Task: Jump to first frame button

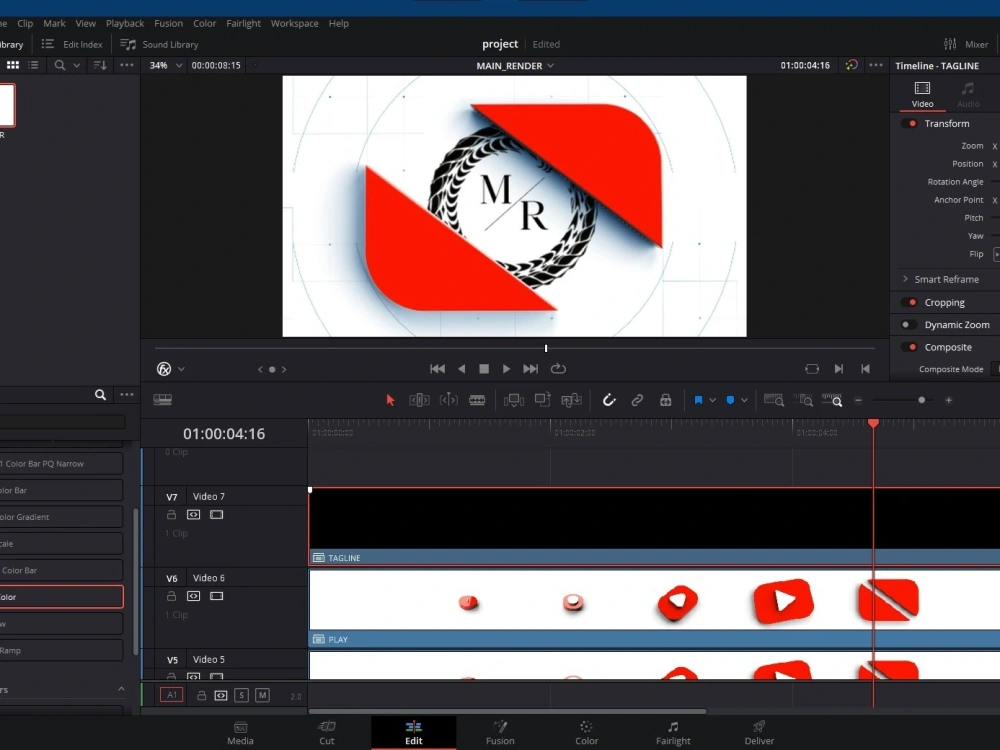Action: pos(438,369)
